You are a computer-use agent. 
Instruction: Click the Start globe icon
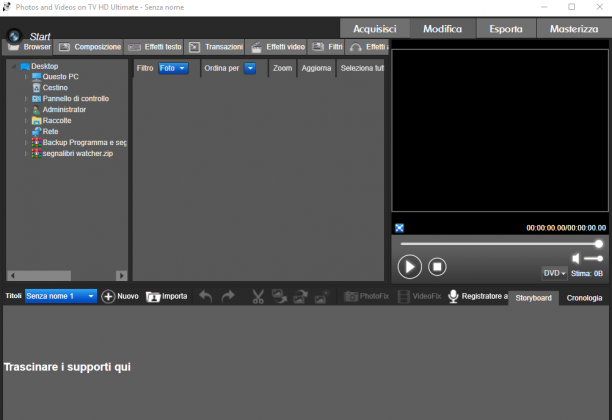(x=14, y=36)
